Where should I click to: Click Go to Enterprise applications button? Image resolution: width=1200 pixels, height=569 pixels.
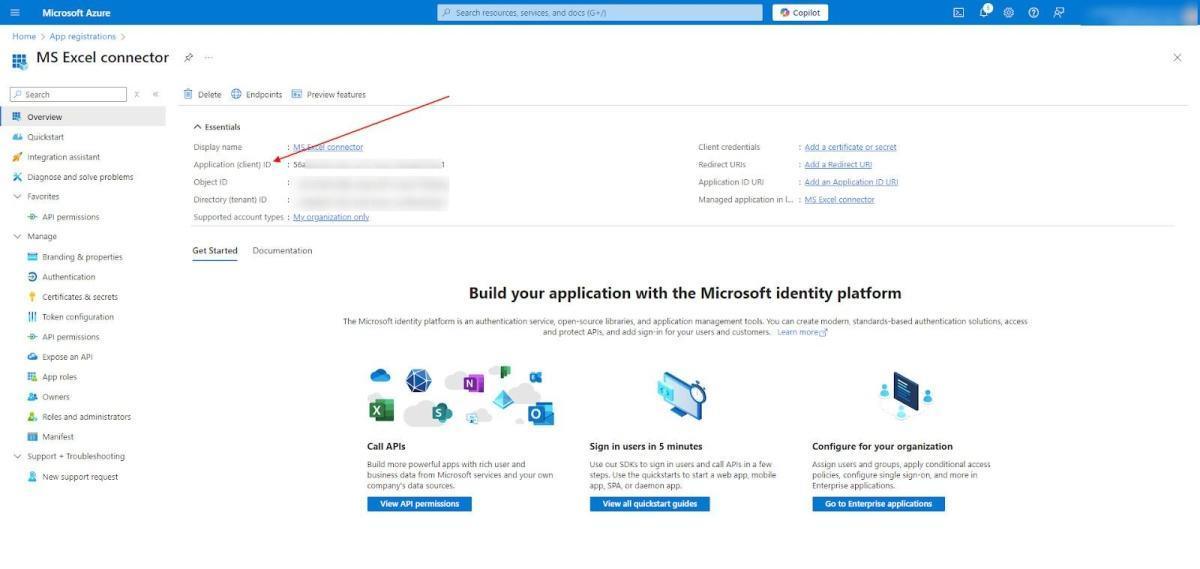click(878, 504)
